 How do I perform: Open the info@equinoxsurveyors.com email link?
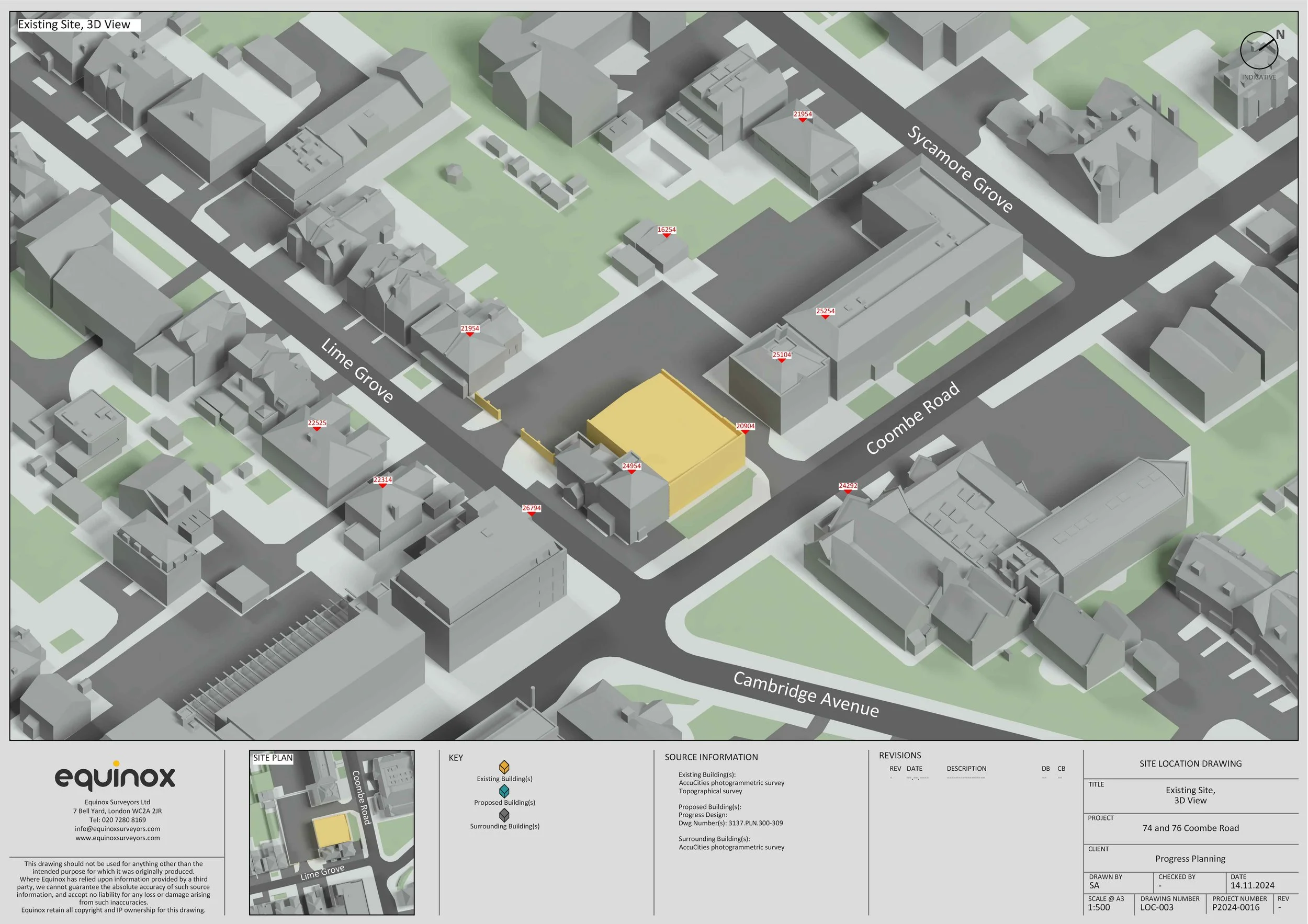[x=117, y=829]
